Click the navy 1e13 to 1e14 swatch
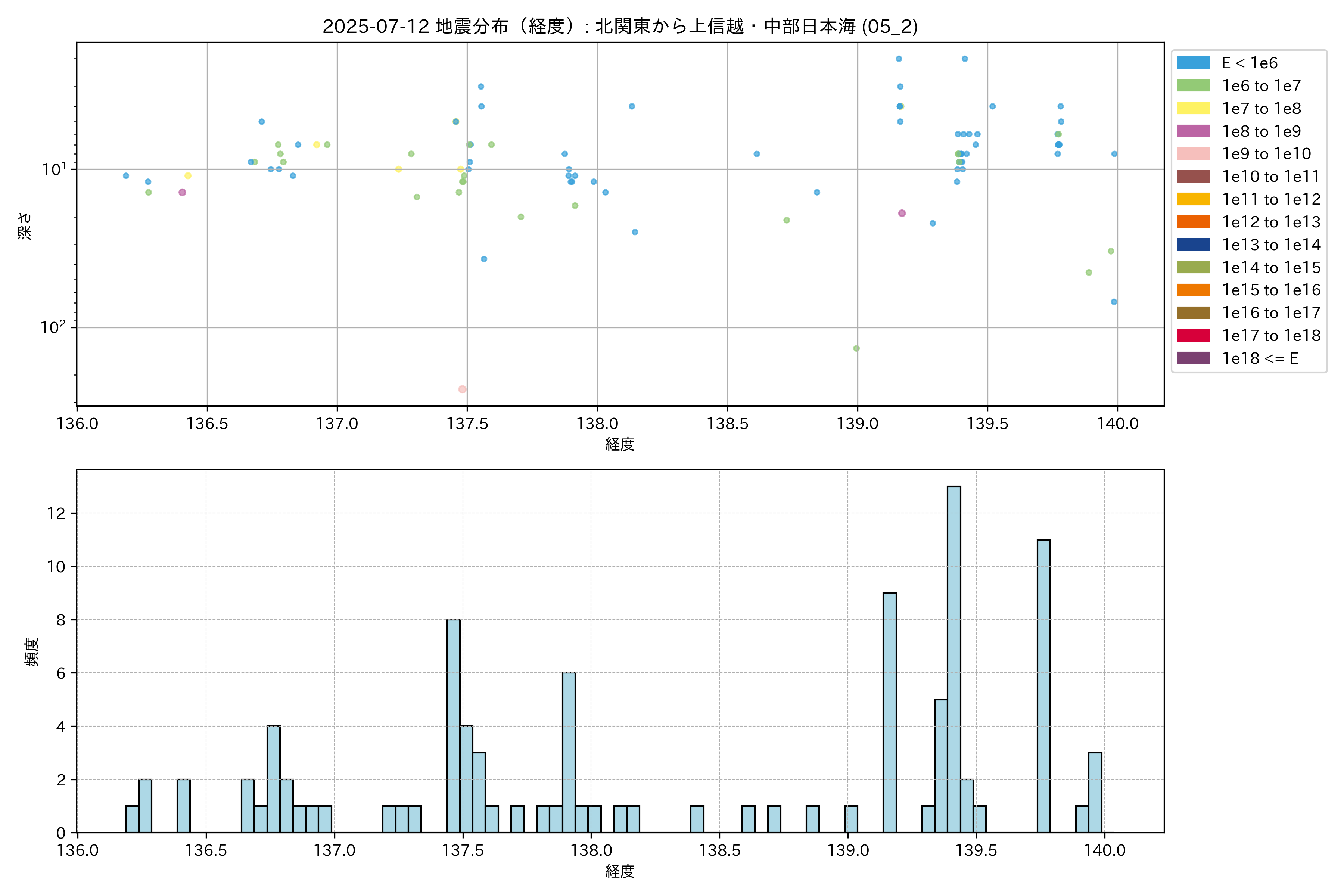1344x896 pixels. (x=1193, y=245)
